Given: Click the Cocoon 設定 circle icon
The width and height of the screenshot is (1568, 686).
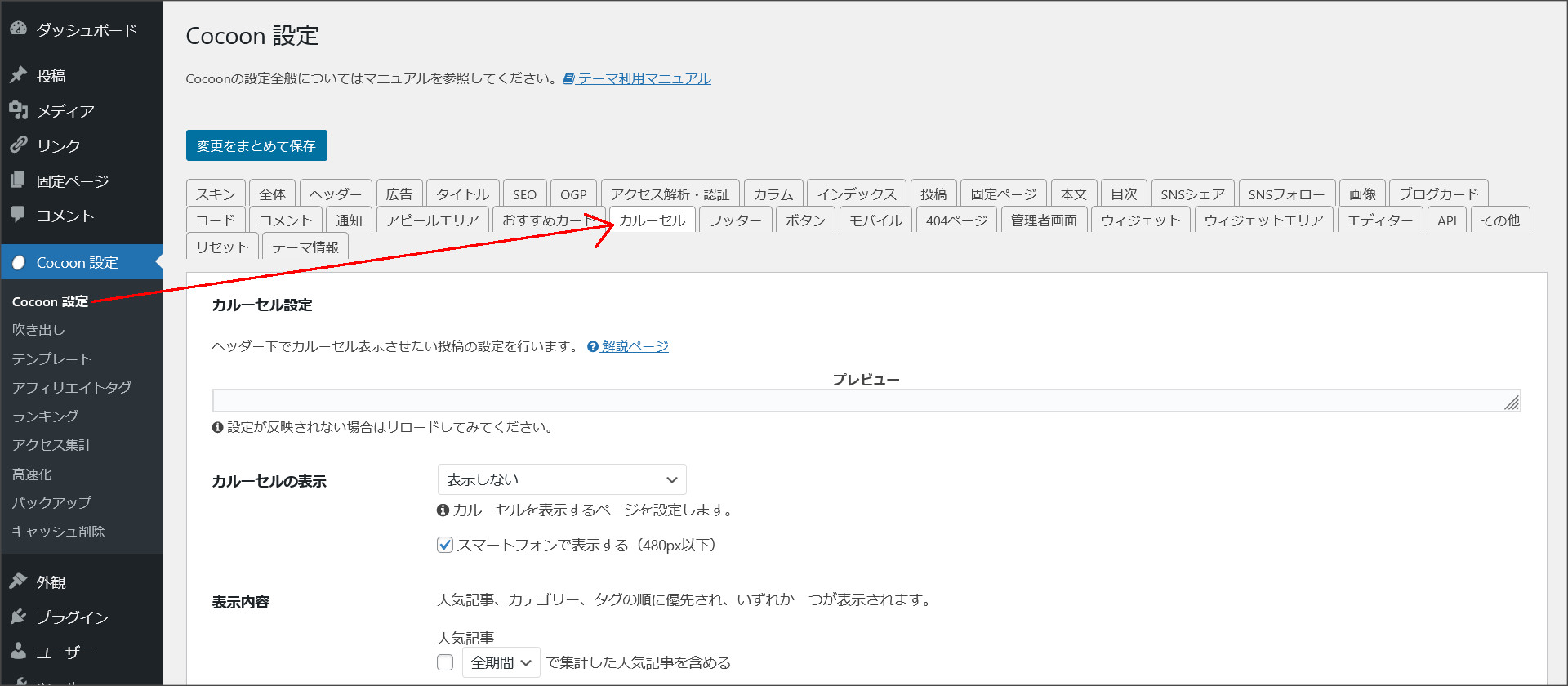Looking at the screenshot, I should pos(18,262).
